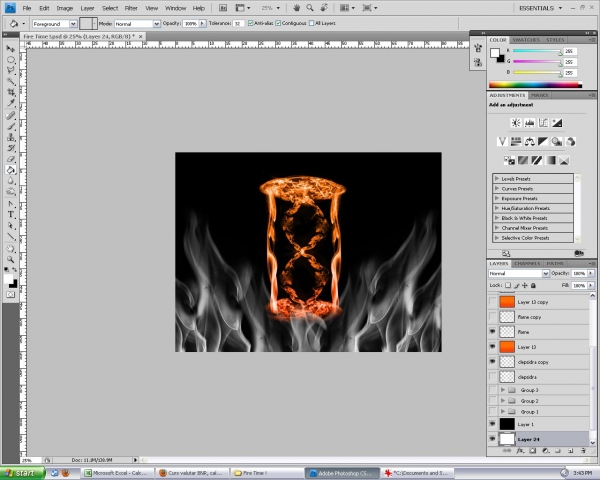Select the Elliptical Marquee tool

pos(10,60)
